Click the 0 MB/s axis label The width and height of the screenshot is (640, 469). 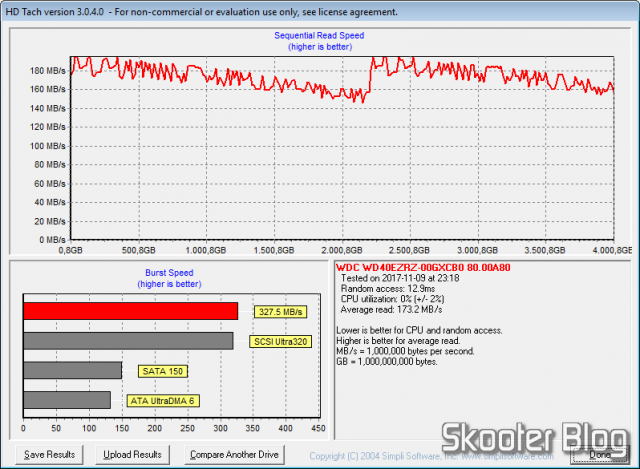(52, 240)
